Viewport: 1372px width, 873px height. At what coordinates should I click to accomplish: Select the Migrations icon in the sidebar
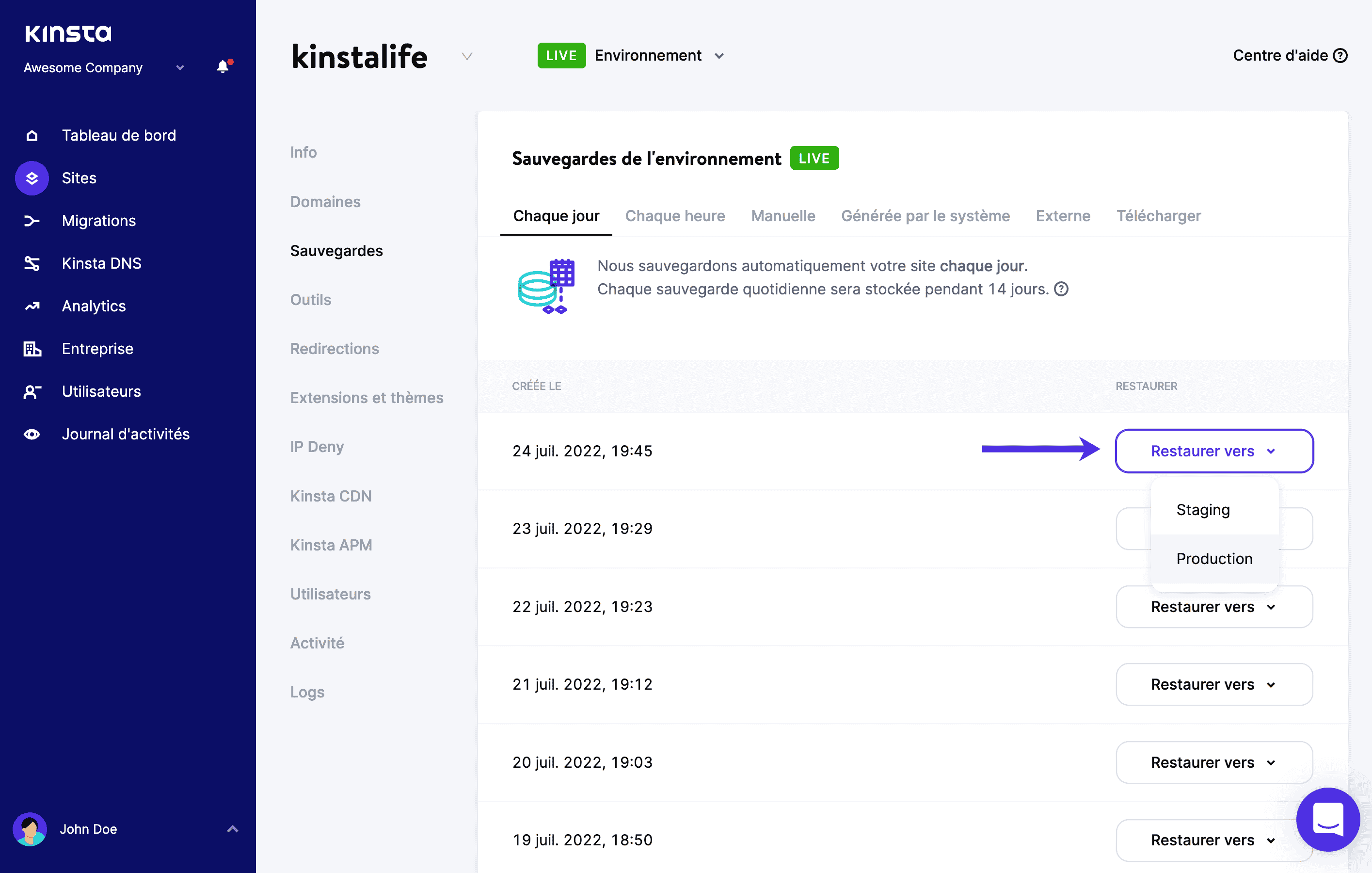pyautogui.click(x=32, y=221)
